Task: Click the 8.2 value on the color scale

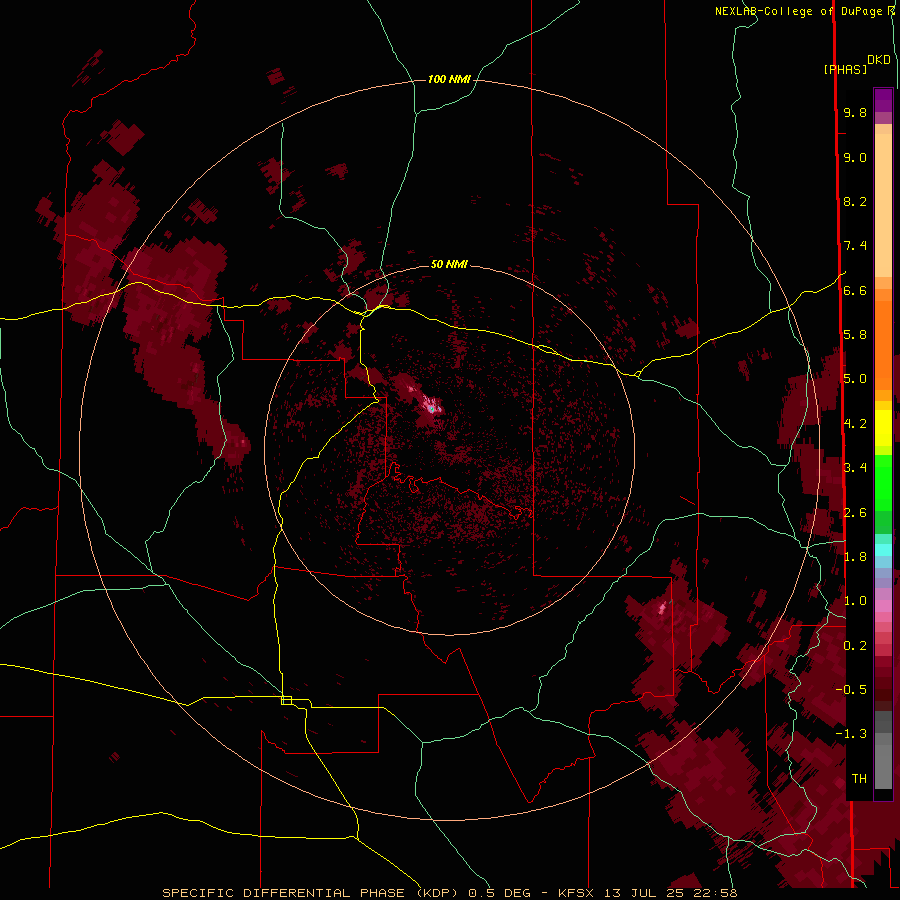Action: (855, 201)
